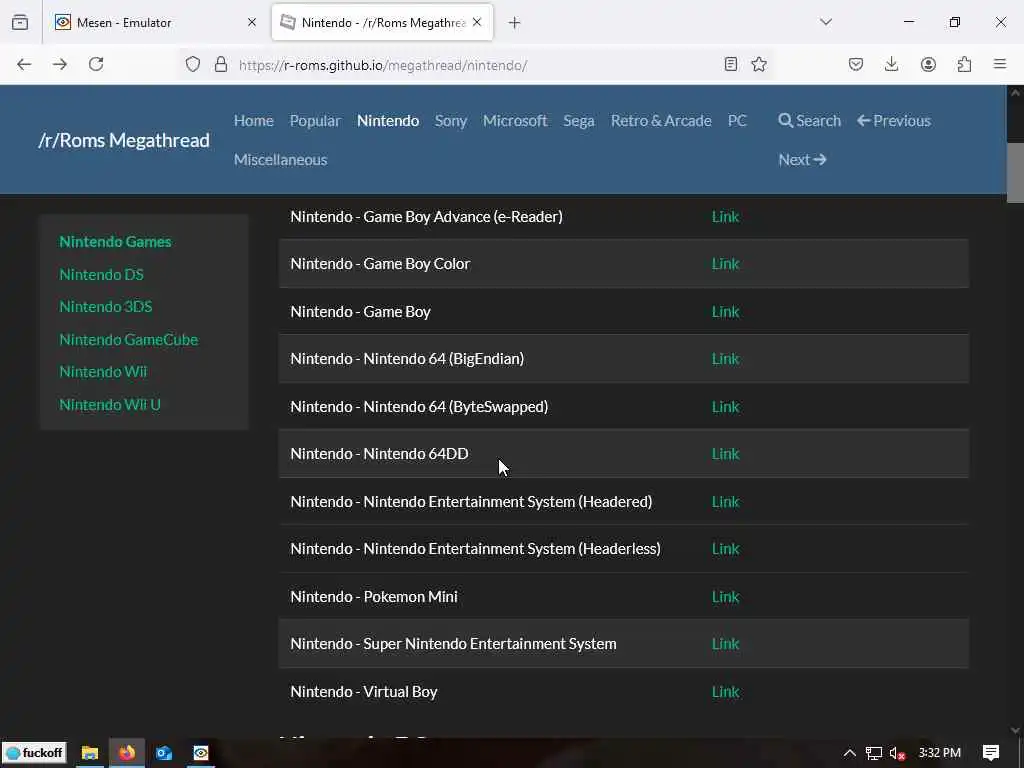
Task: Open the Firefox account icon
Action: pyautogui.click(x=928, y=64)
